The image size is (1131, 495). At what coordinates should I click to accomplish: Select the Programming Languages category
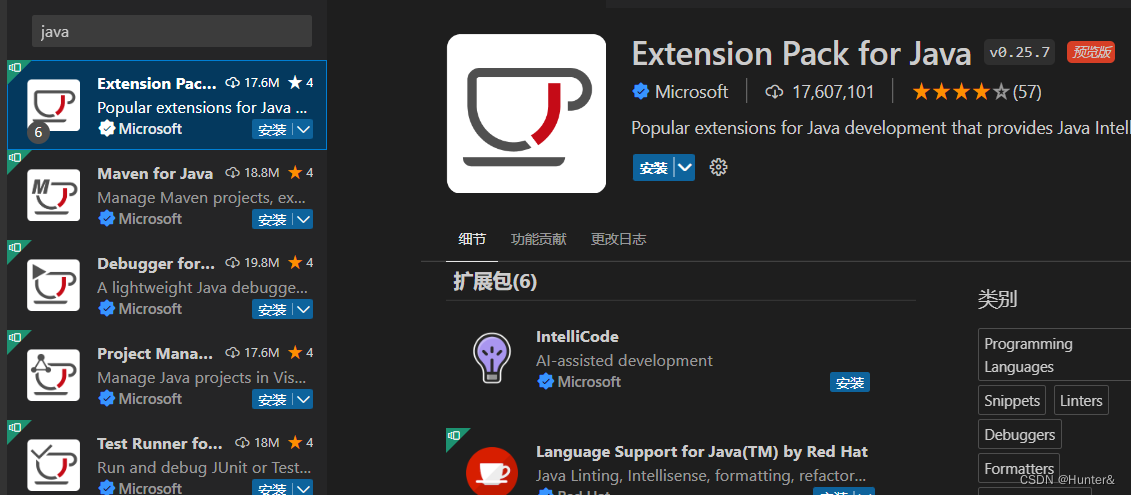(x=1055, y=355)
